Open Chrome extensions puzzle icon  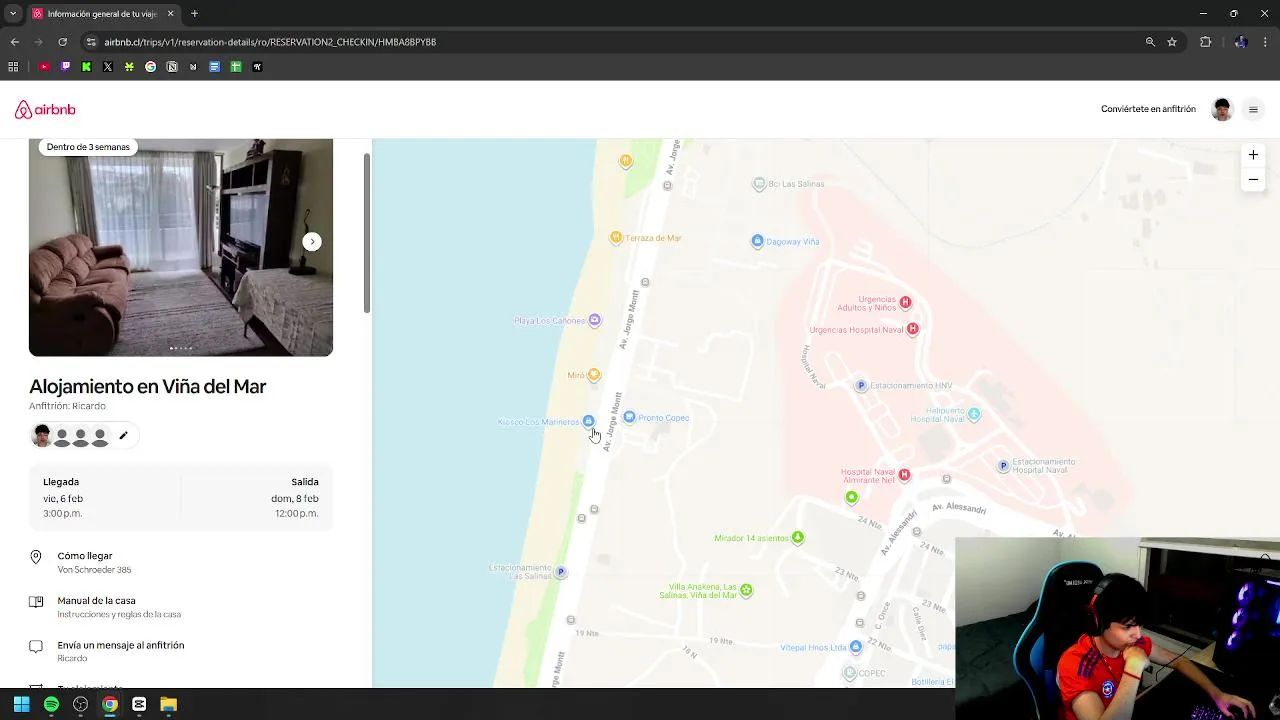1205,42
